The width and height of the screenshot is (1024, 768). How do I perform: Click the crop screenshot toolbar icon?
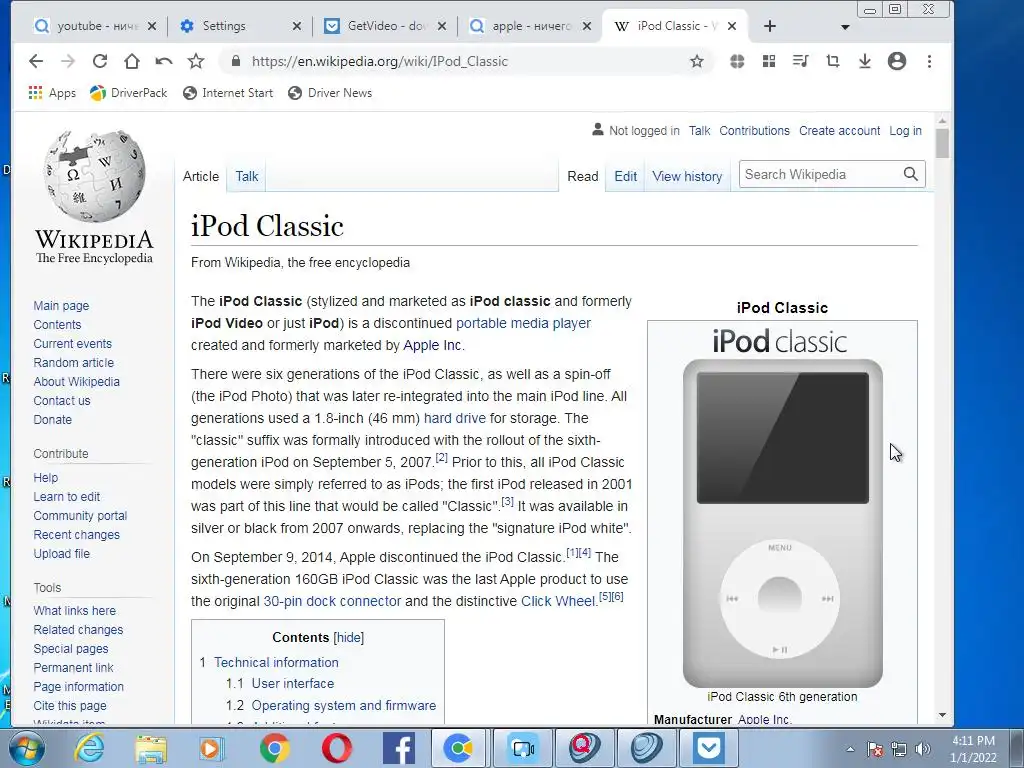833,61
